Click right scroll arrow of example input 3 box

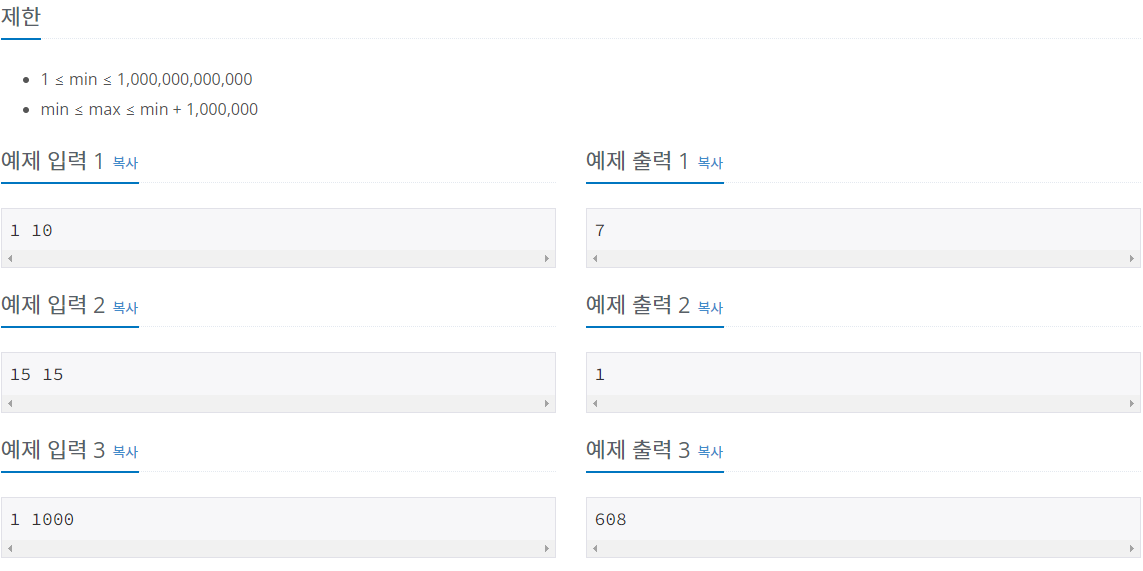tap(547, 548)
